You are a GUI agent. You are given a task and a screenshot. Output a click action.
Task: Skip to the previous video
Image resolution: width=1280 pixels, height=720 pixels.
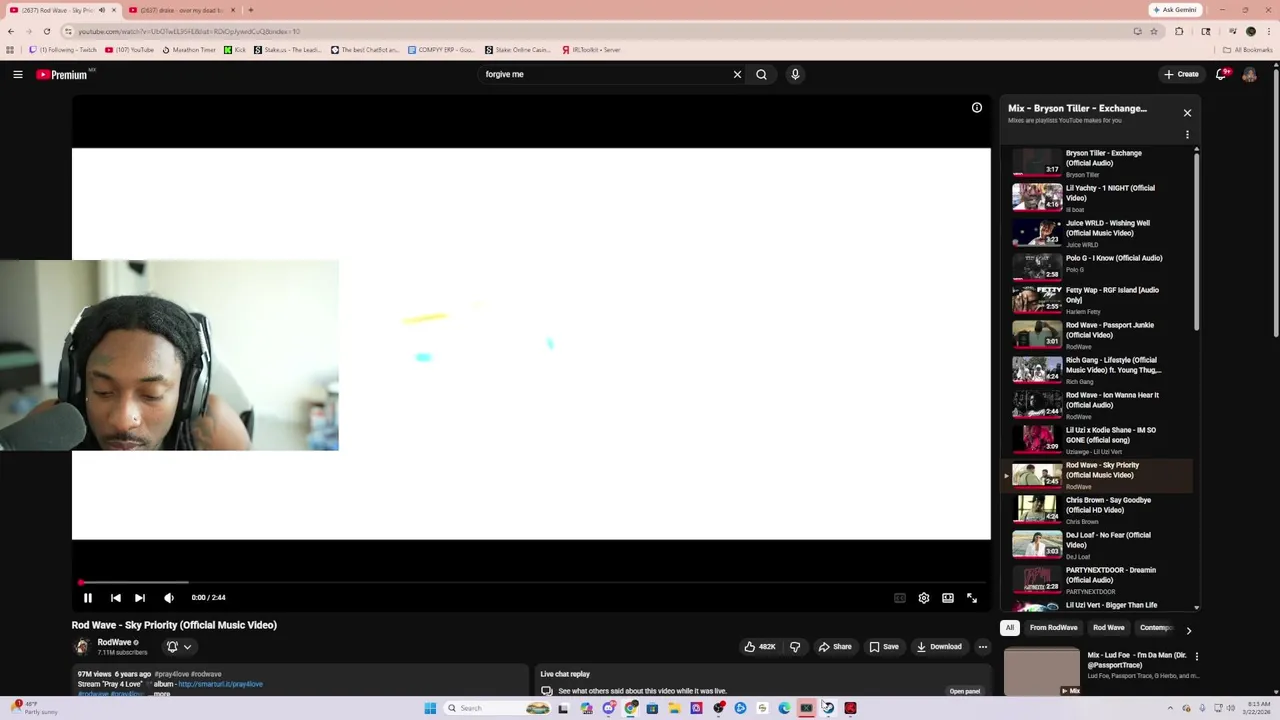115,598
